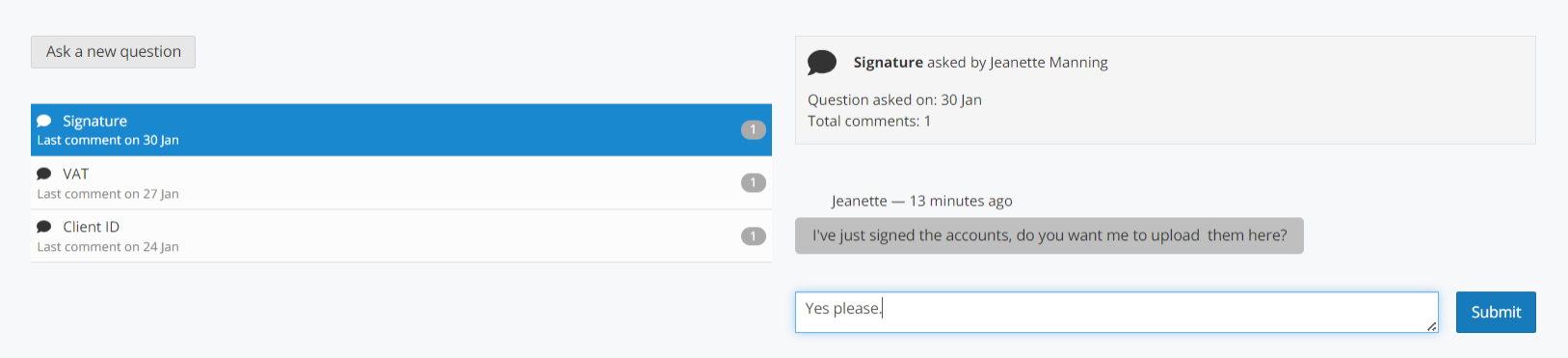Screen dimensions: 1568x358
Task: Click speech bubble icon beside Signature row
Action: (x=44, y=121)
